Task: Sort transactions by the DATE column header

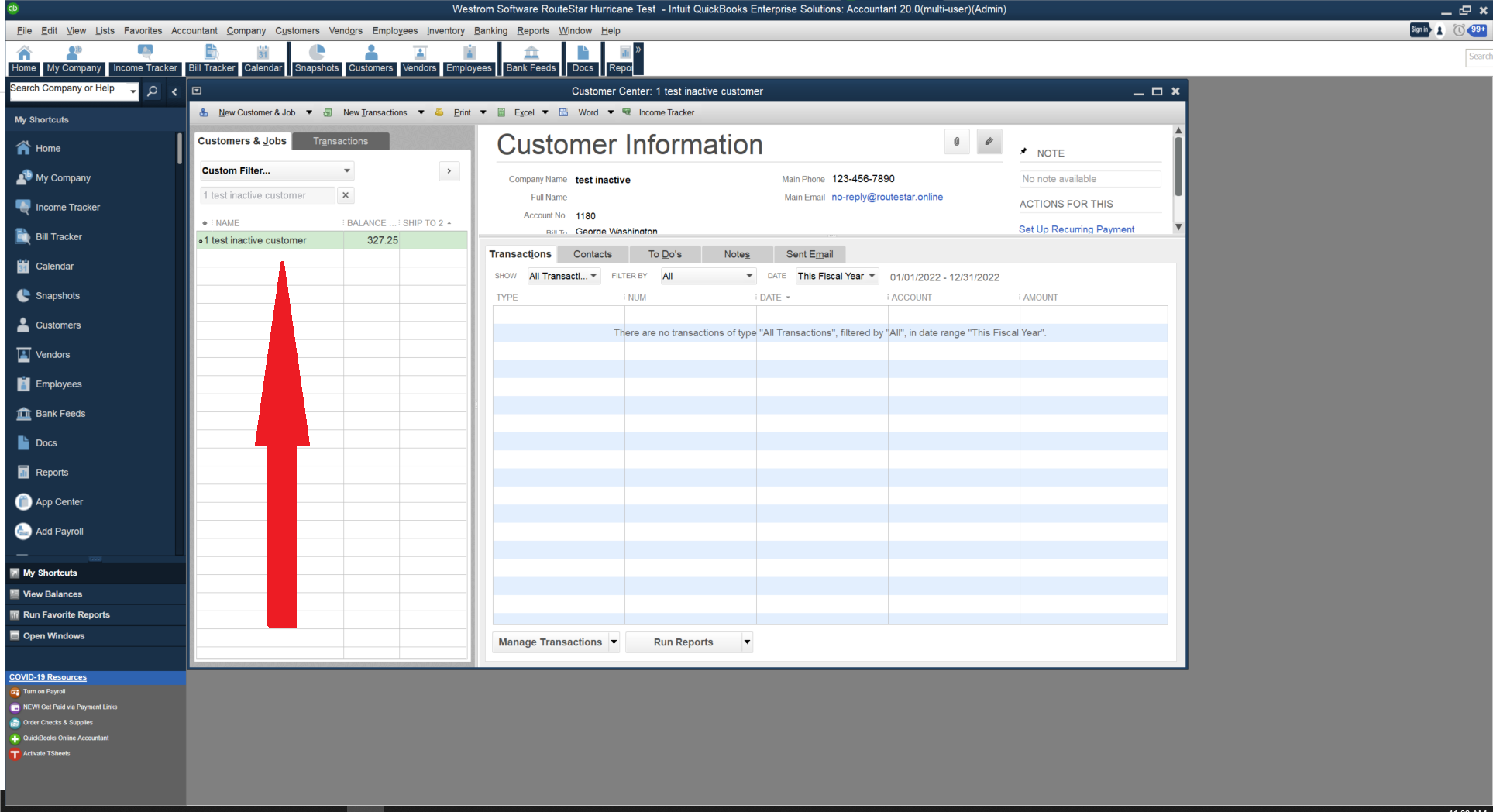Action: 775,298
